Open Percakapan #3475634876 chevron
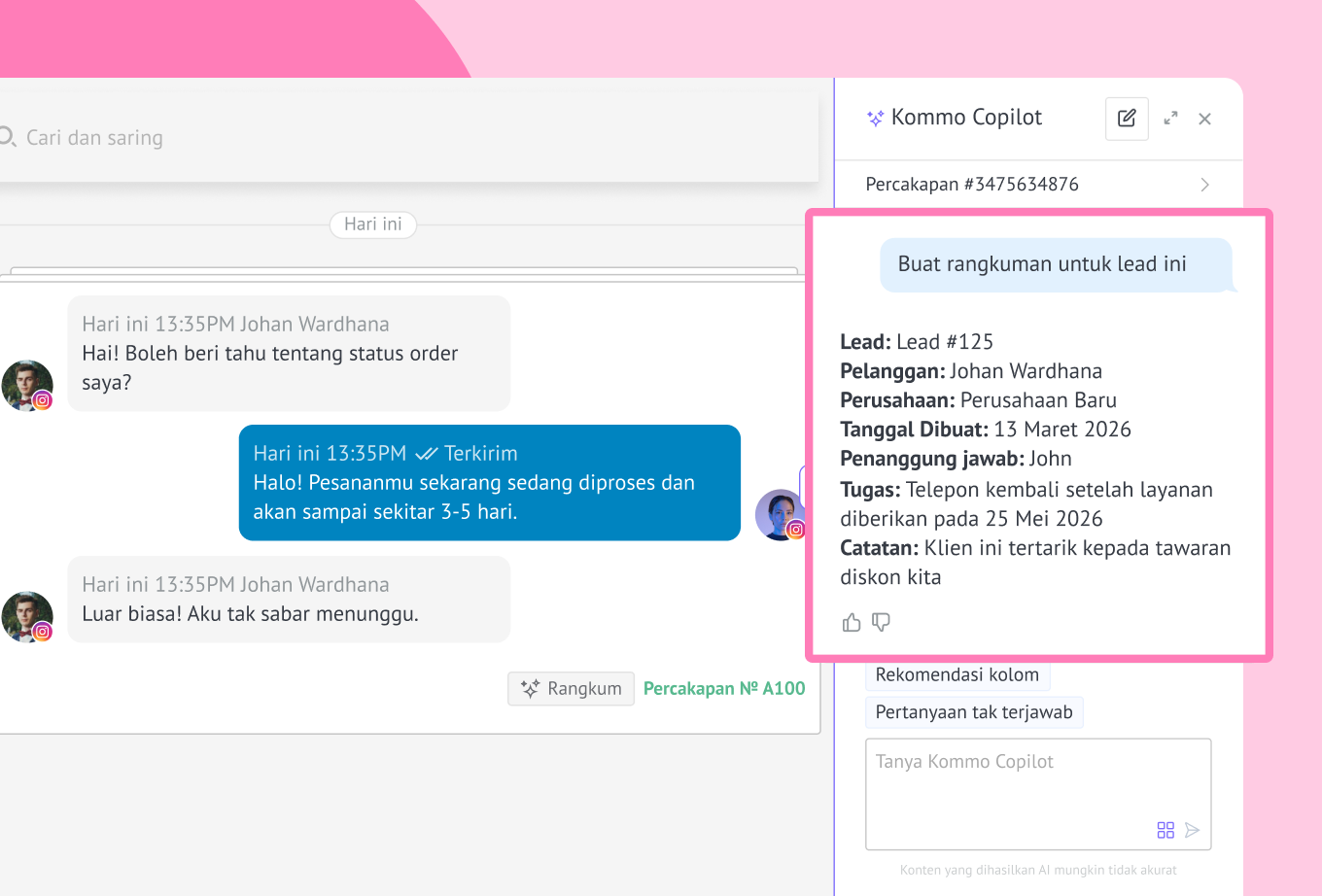 coord(1204,185)
